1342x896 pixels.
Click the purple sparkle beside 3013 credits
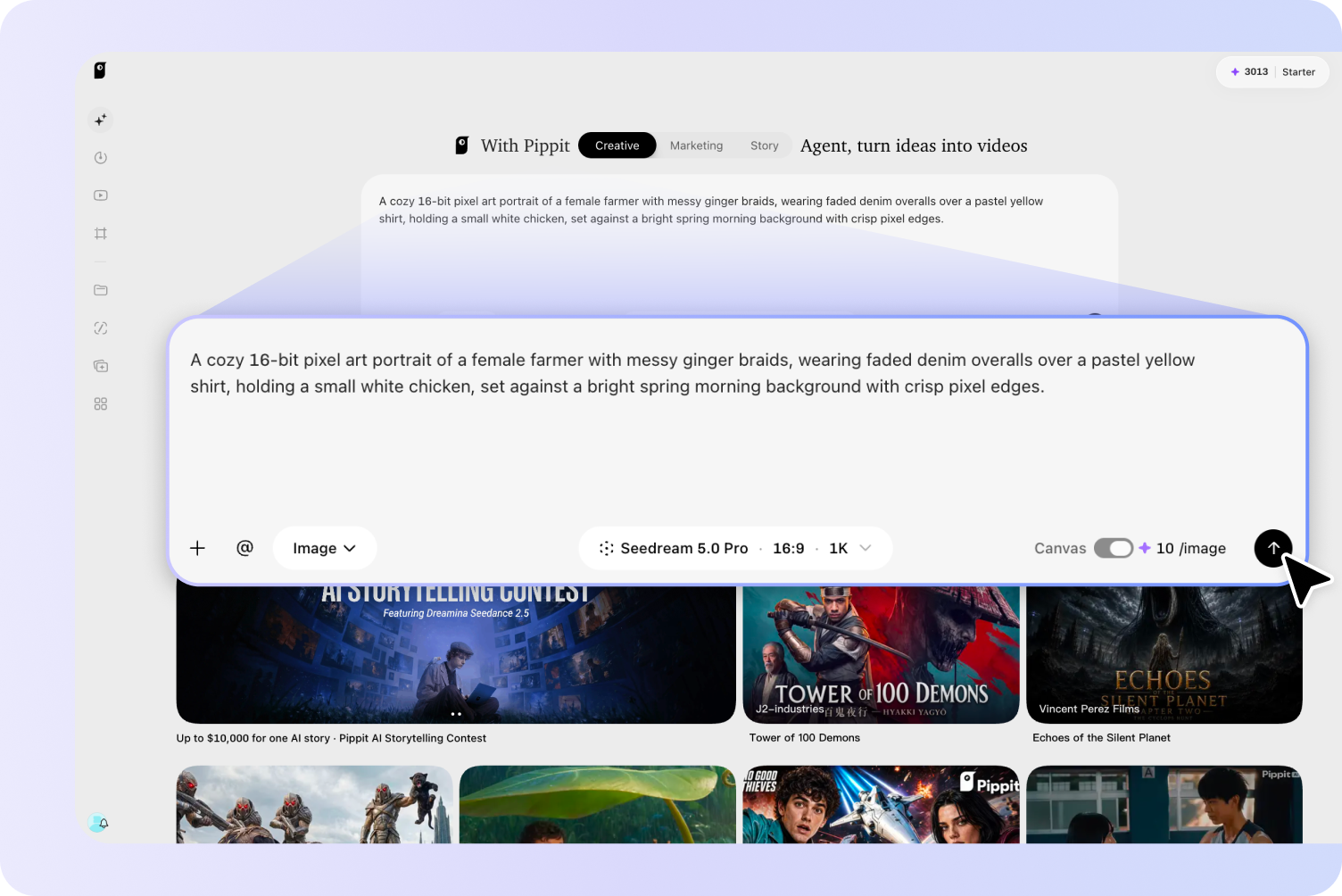[x=1235, y=72]
